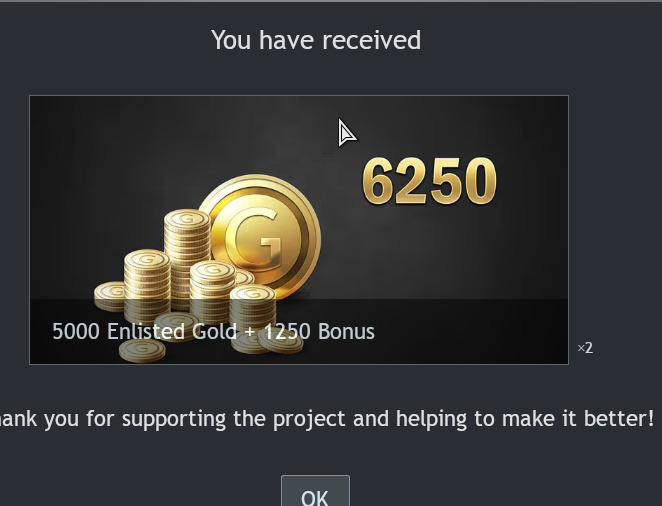The image size is (662, 506).
Task: Click the ×2 quantity indicator
Action: click(x=585, y=348)
